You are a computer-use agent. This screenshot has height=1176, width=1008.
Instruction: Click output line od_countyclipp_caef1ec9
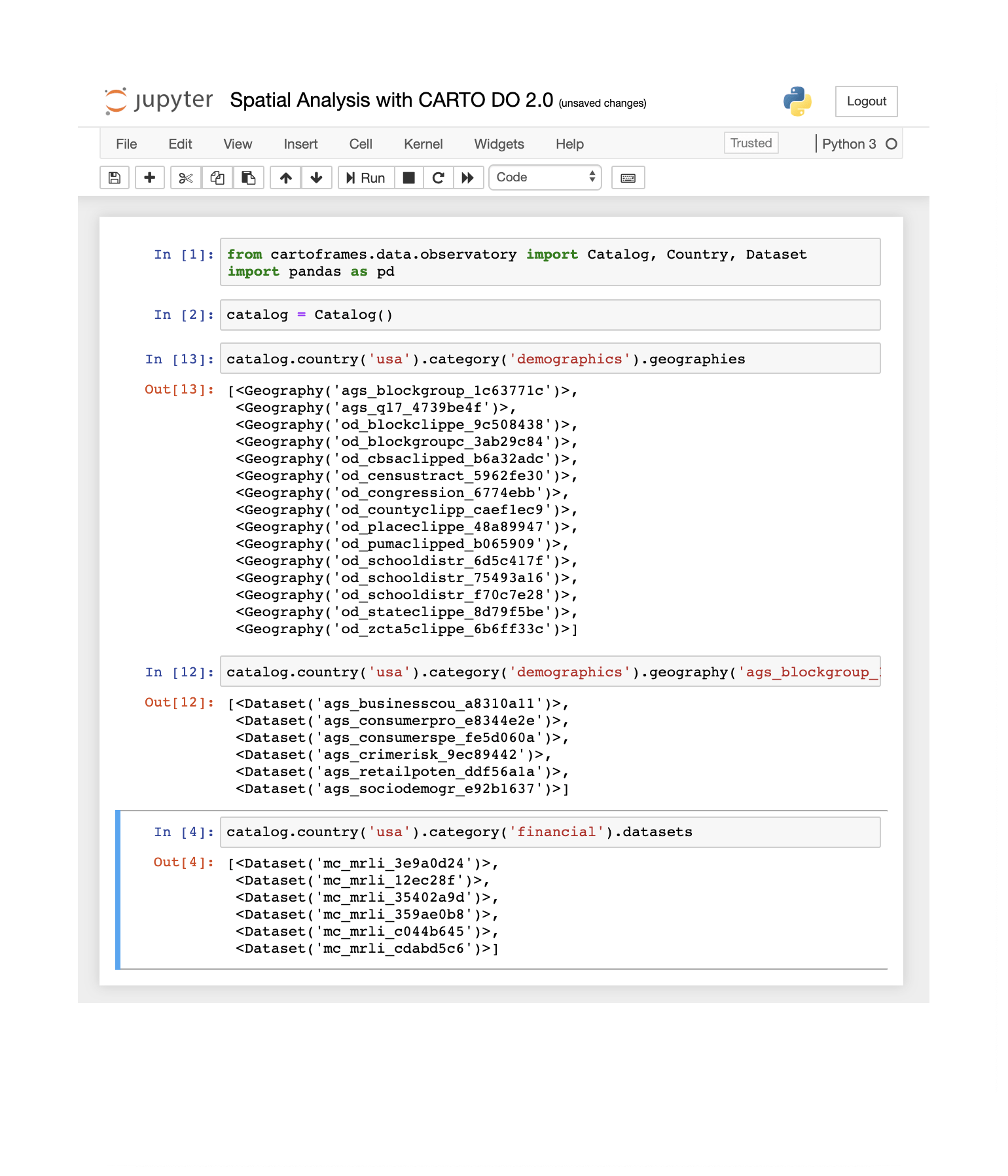(x=406, y=510)
